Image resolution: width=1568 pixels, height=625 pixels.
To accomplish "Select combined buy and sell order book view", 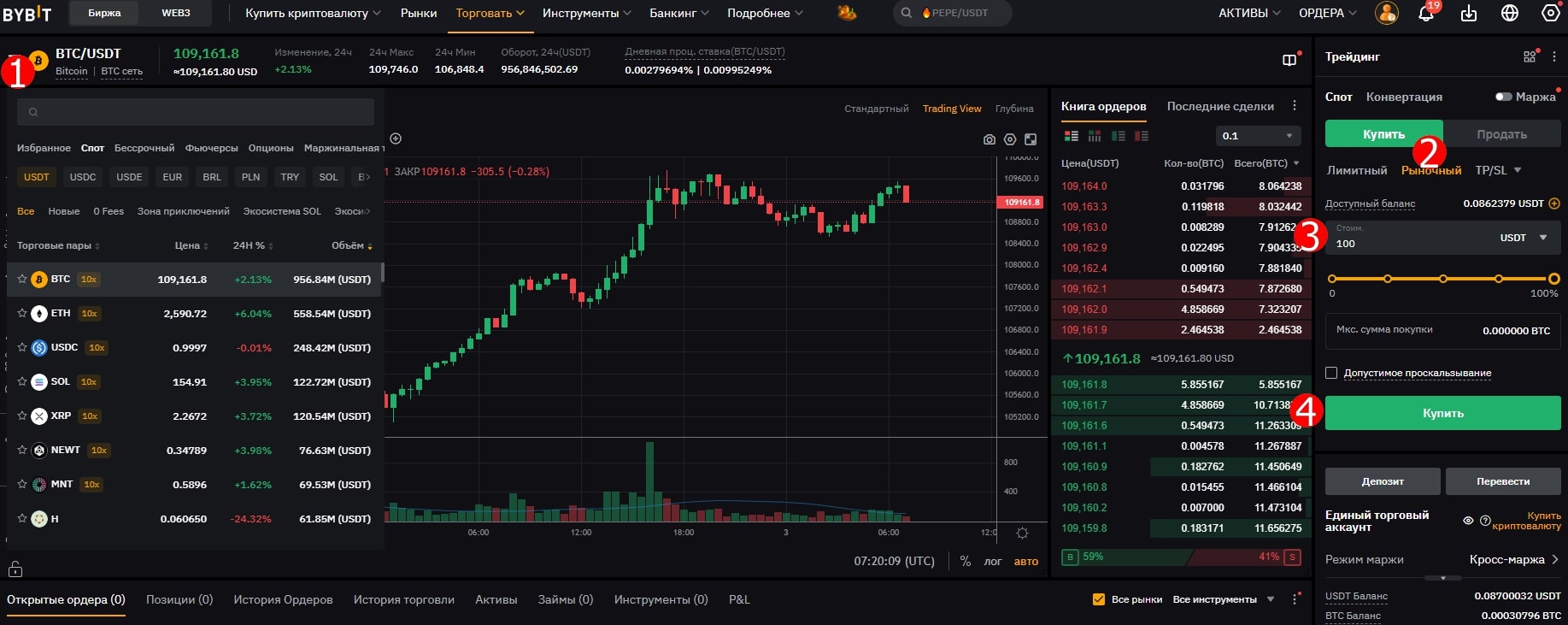I will click(1071, 136).
